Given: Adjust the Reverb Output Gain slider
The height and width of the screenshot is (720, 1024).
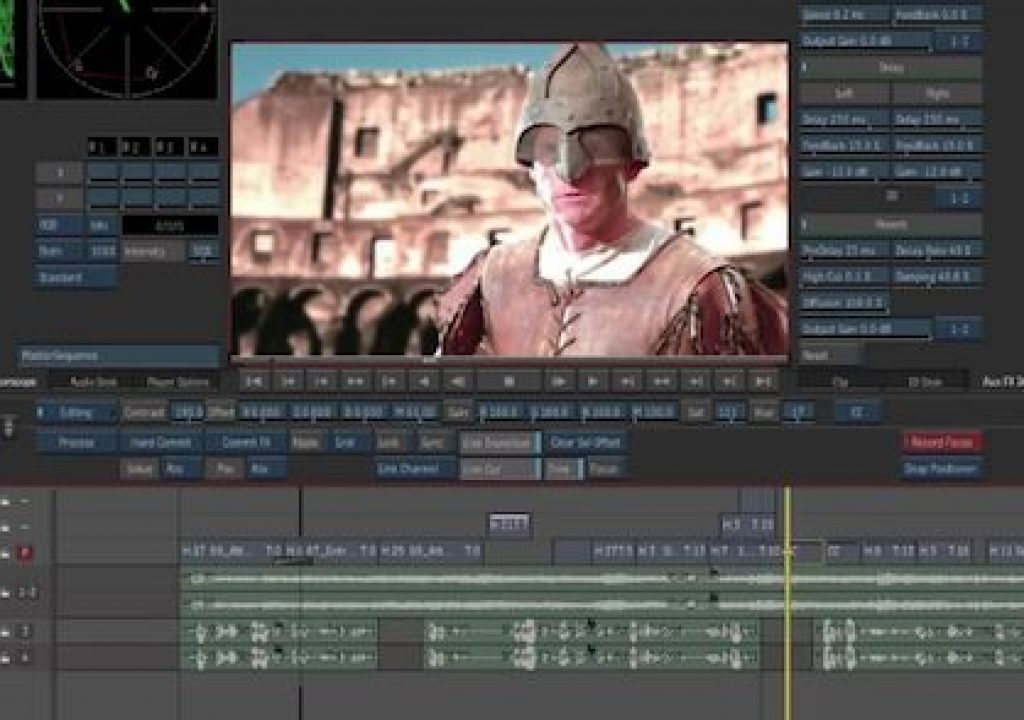Looking at the screenshot, I should tap(866, 329).
